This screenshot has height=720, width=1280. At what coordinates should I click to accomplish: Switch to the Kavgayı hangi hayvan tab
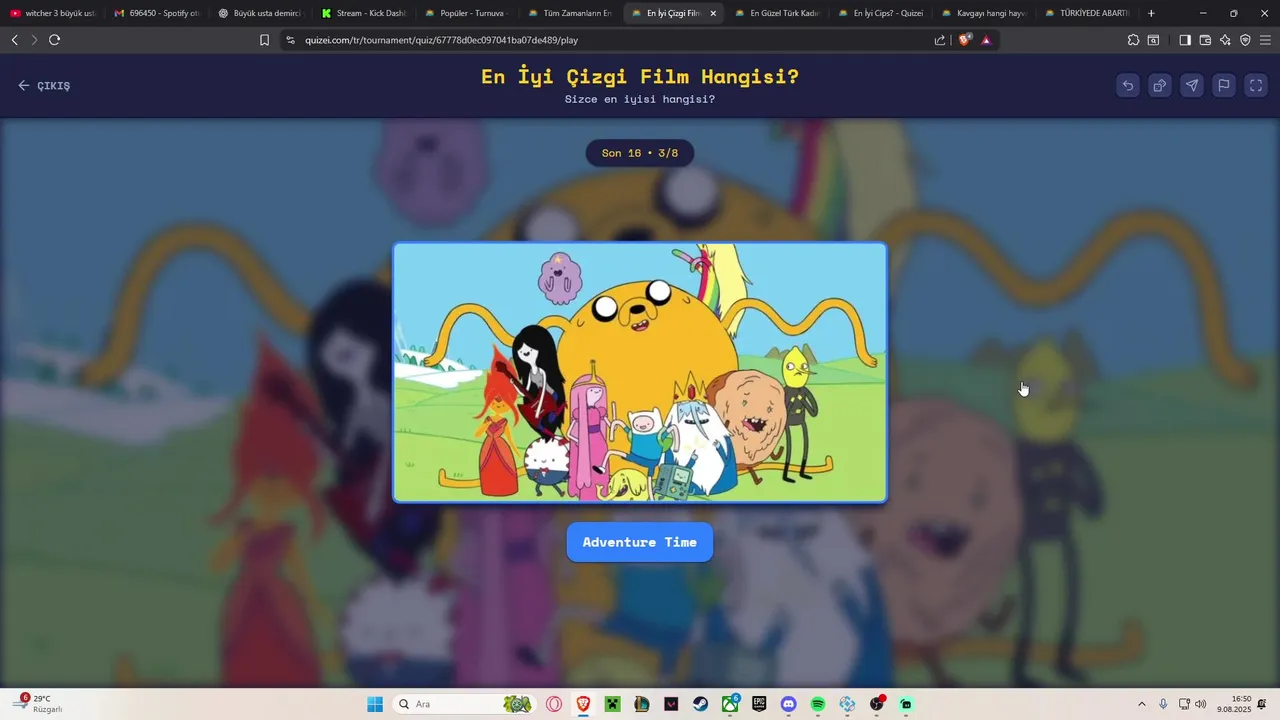(984, 13)
